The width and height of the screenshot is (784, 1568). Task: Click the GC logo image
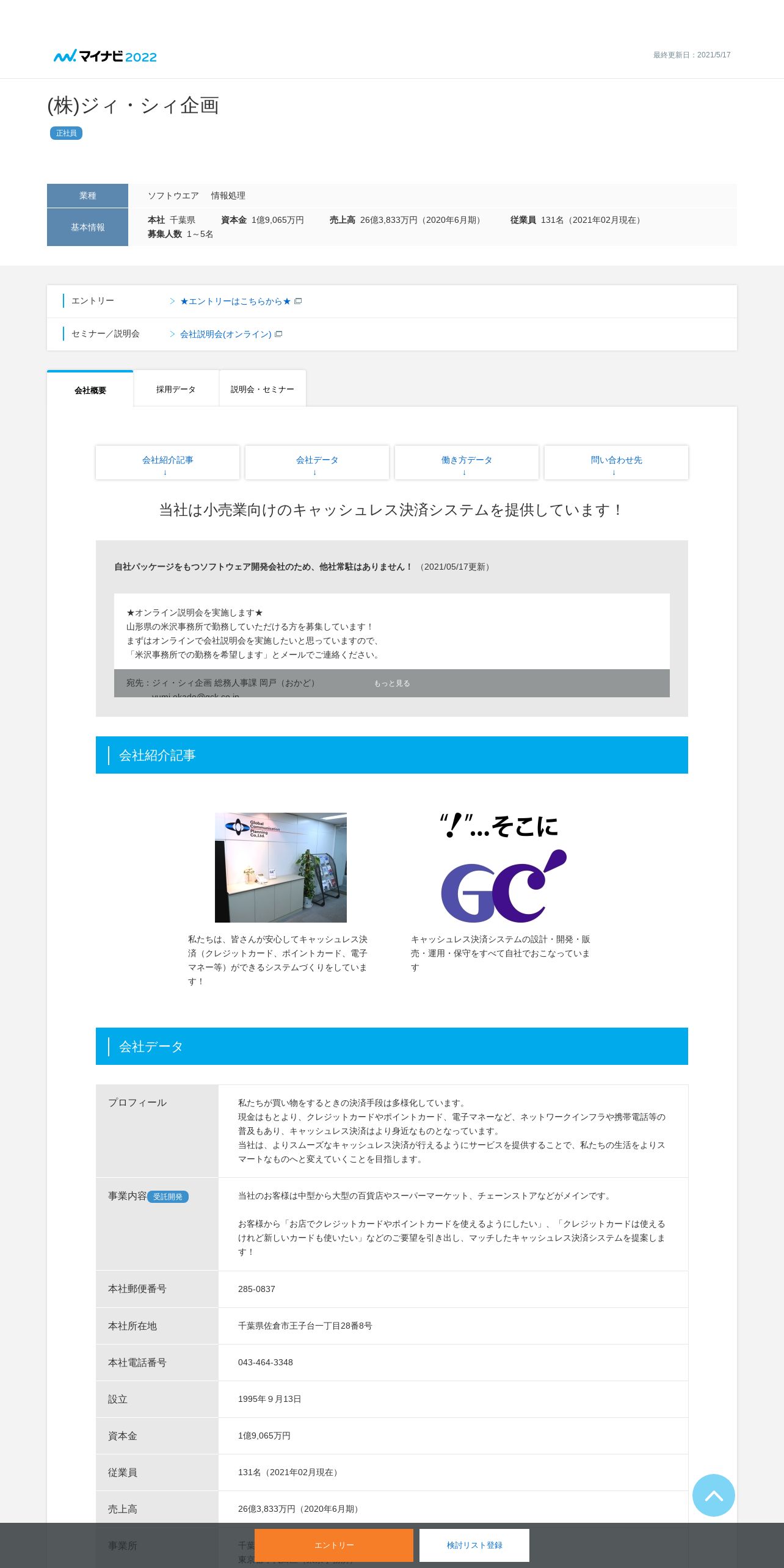504,867
